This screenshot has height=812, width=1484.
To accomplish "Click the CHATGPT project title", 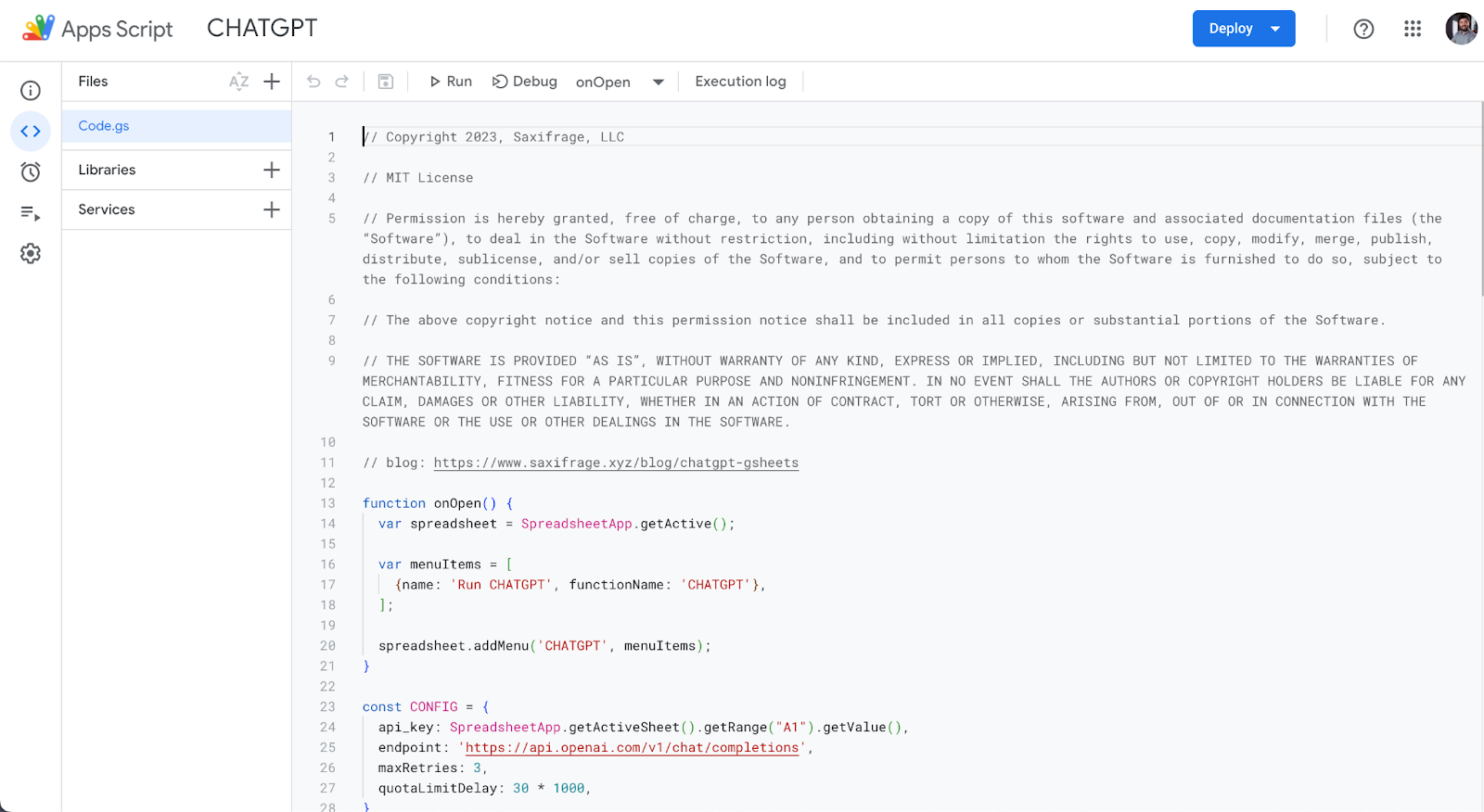I will pyautogui.click(x=262, y=28).
